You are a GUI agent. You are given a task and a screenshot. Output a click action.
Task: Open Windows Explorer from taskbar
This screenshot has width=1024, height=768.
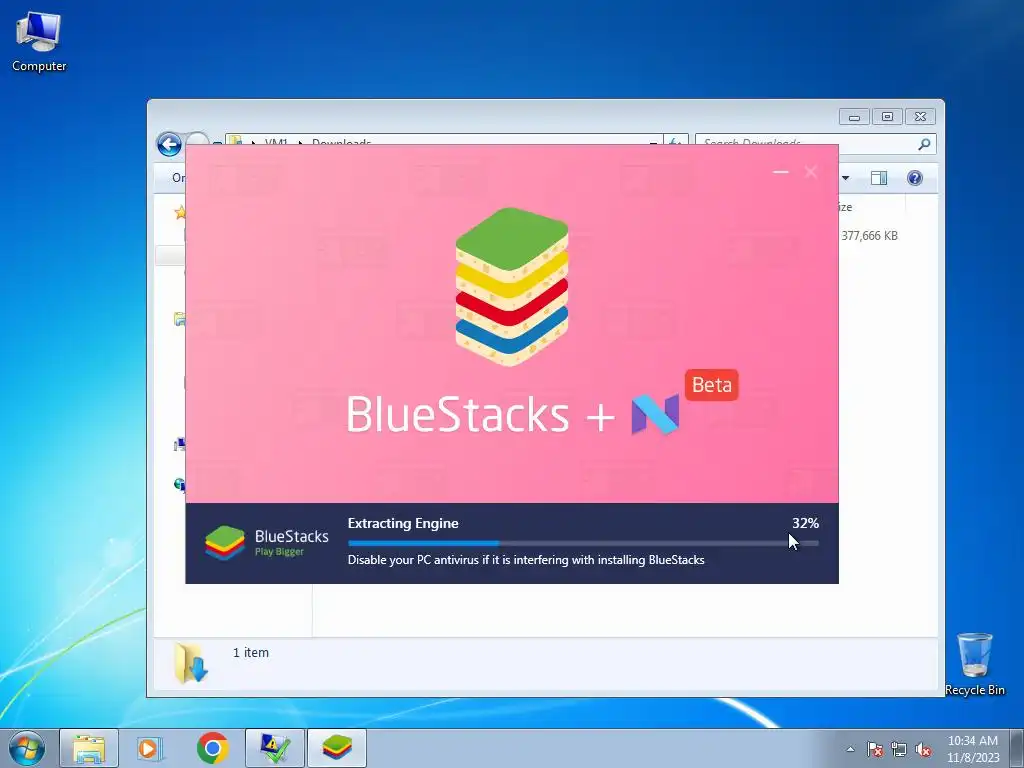tap(89, 748)
